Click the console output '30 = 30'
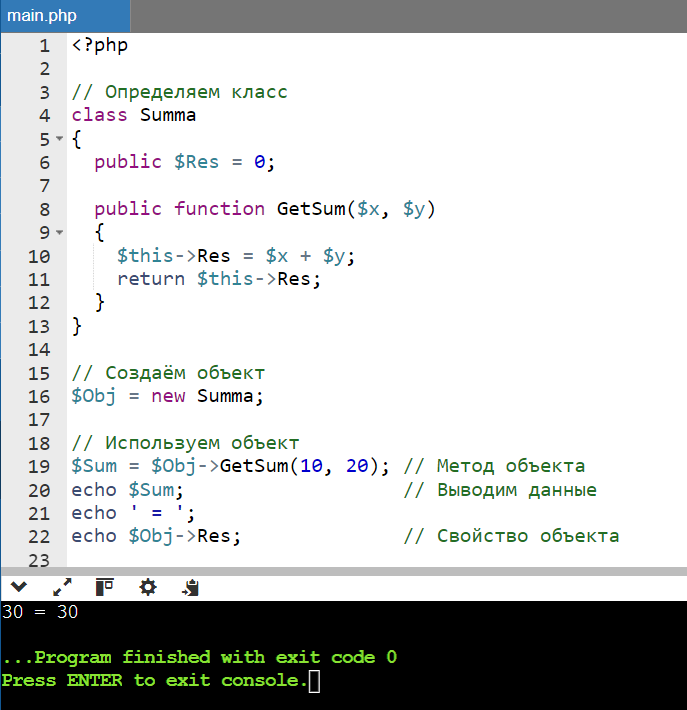The image size is (687, 710). [40, 612]
